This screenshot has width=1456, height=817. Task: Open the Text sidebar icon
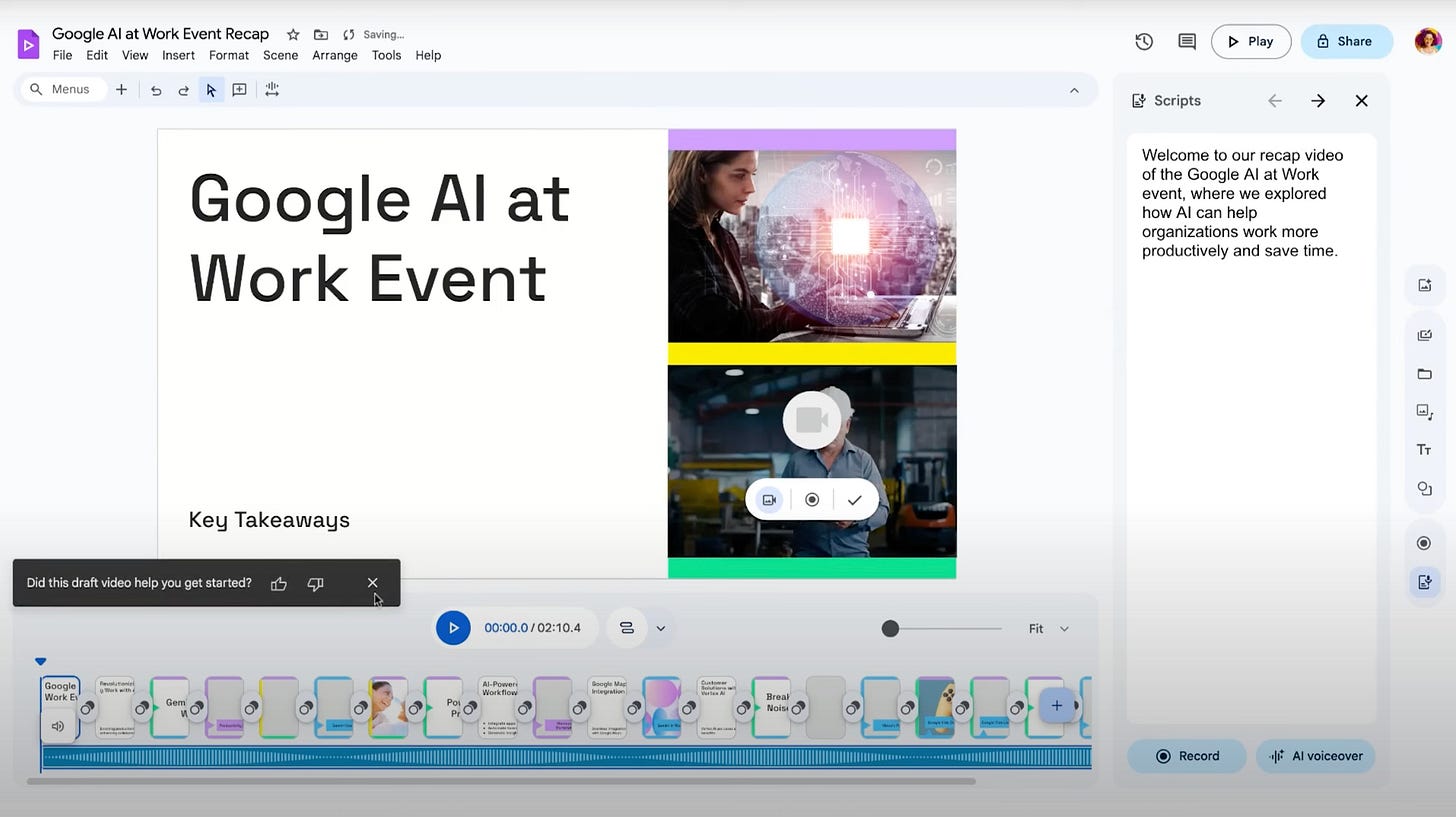click(x=1425, y=450)
